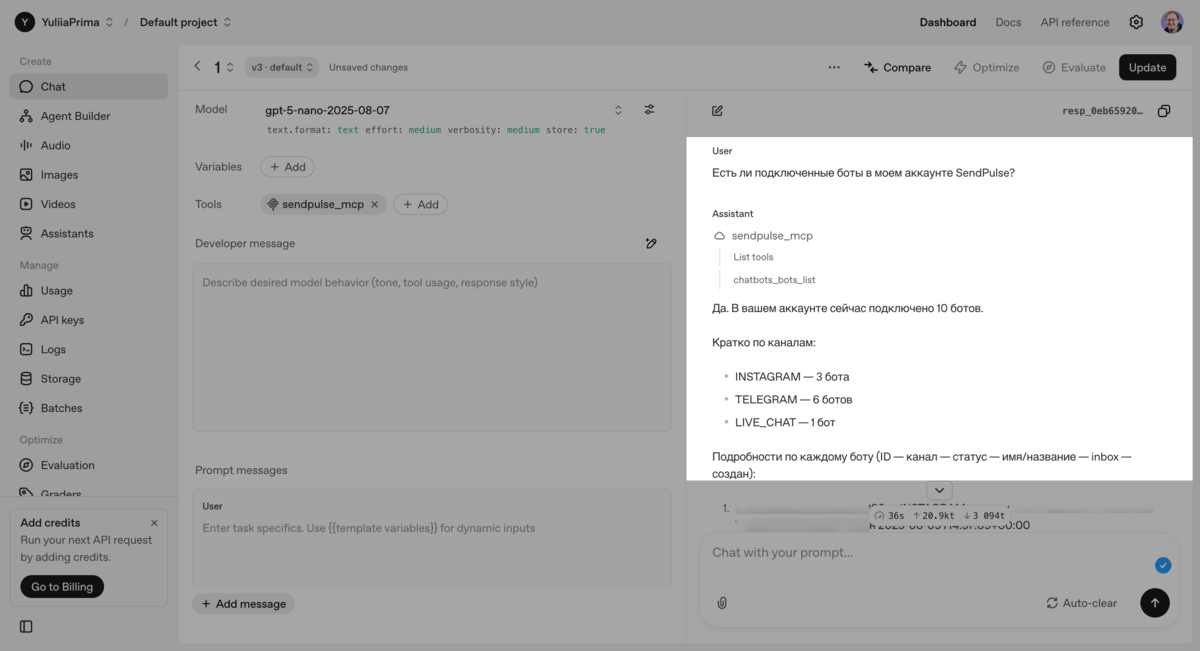Click the attach file paperclip icon

point(722,603)
